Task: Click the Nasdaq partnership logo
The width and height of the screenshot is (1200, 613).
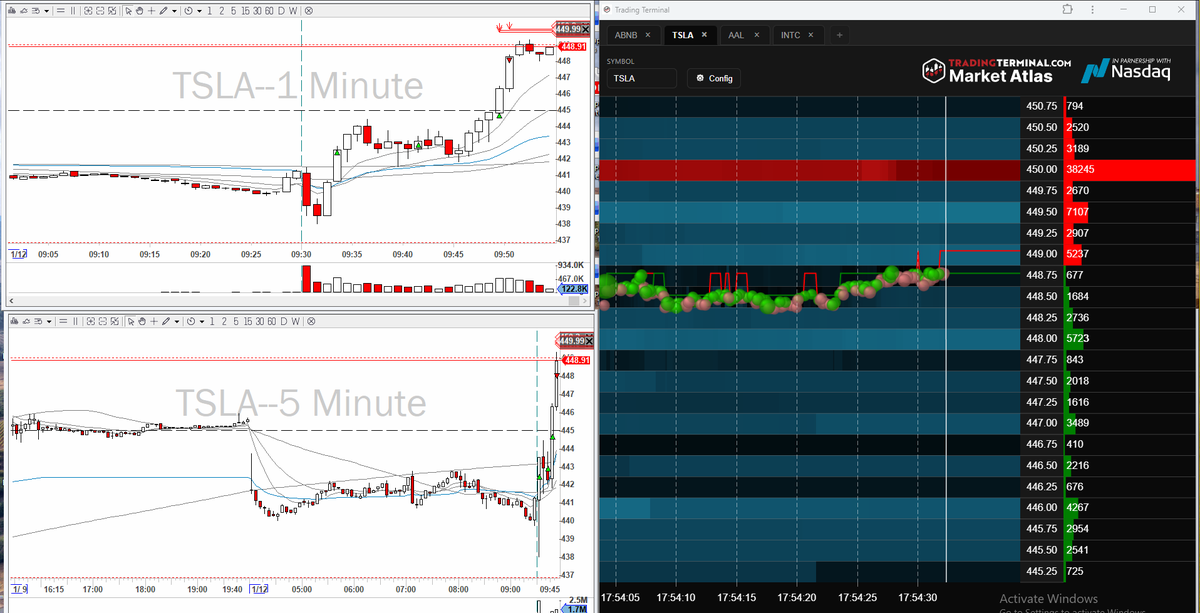Action: click(1125, 70)
